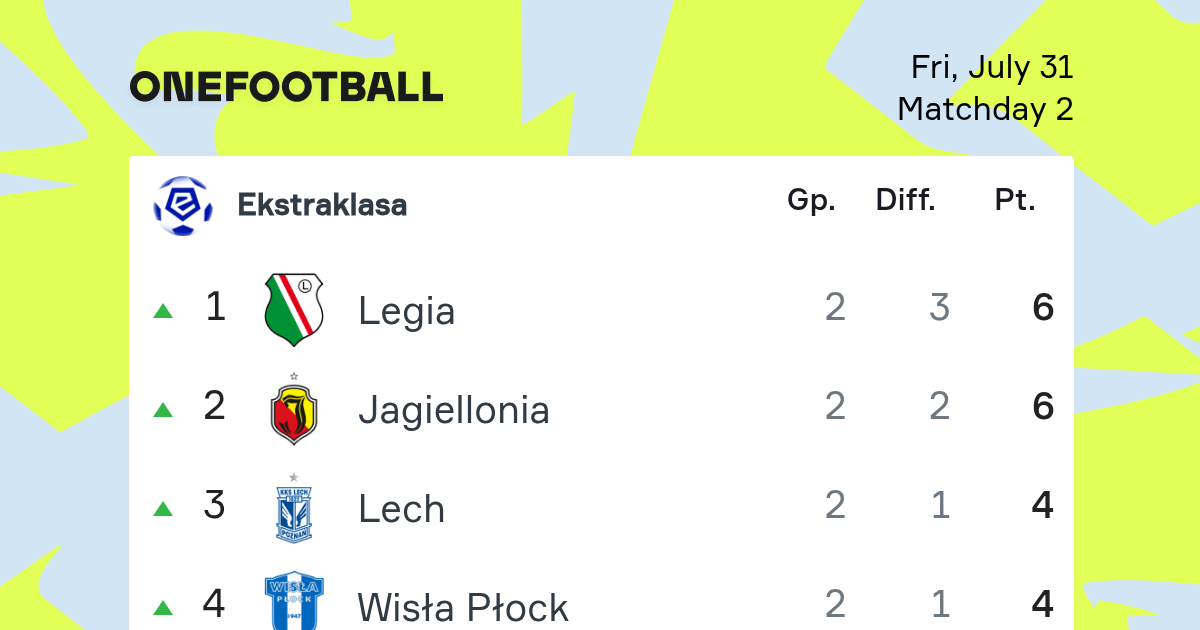
Task: Click the green up arrow beside Lech
Action: pyautogui.click(x=163, y=509)
